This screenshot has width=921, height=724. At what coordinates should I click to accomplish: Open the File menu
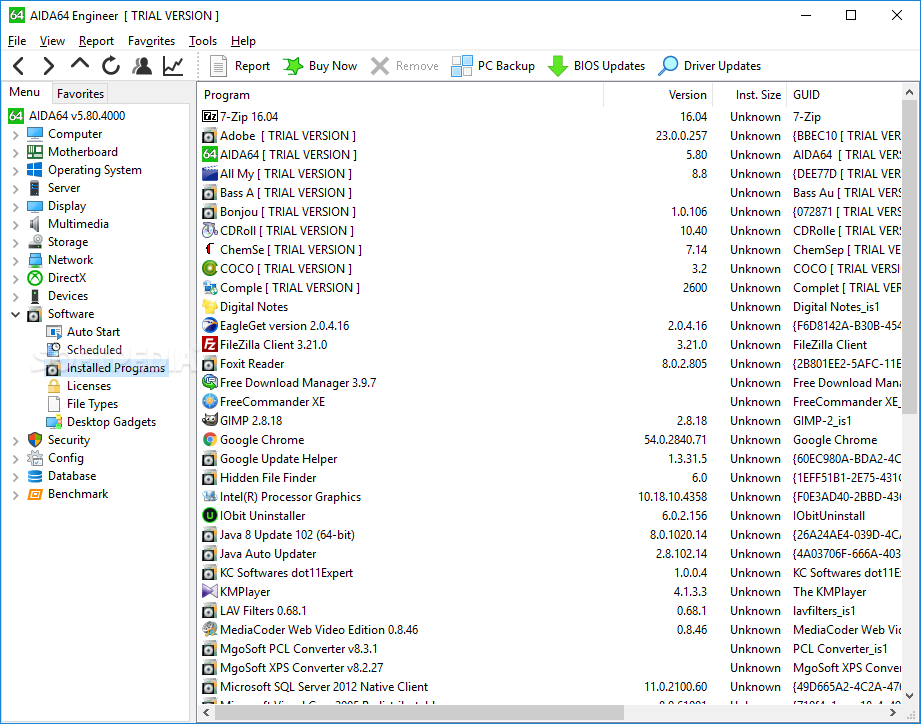pyautogui.click(x=17, y=41)
